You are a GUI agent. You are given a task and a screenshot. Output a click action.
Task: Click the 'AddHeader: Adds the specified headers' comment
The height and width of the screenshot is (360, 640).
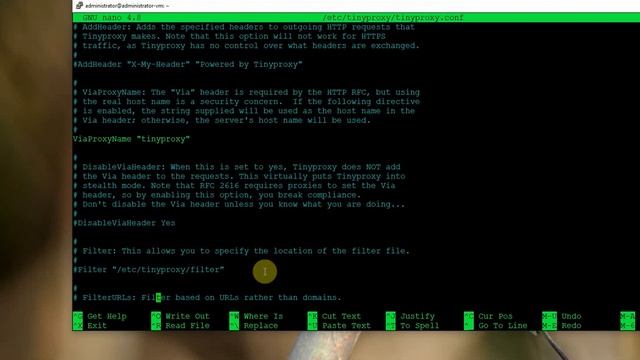(244, 27)
